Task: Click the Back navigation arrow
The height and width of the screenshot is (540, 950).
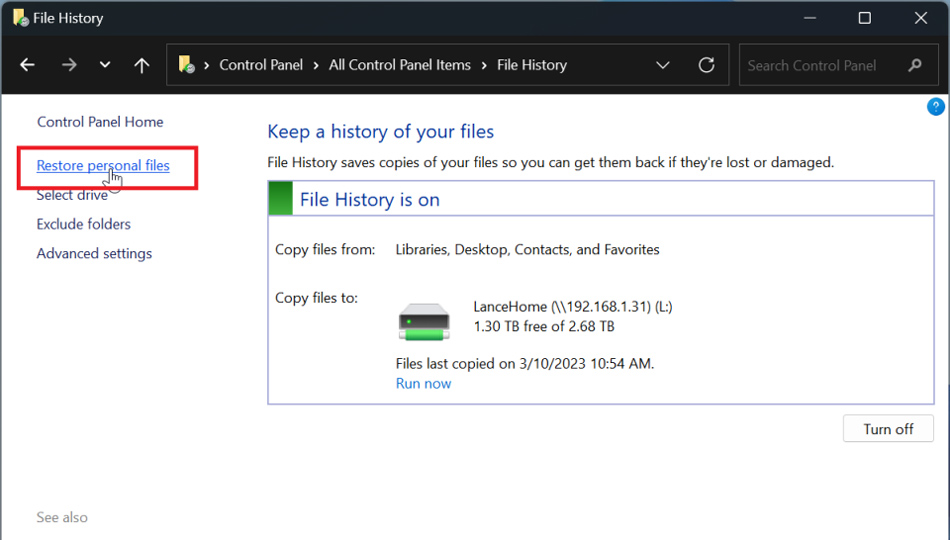Action: (x=27, y=65)
